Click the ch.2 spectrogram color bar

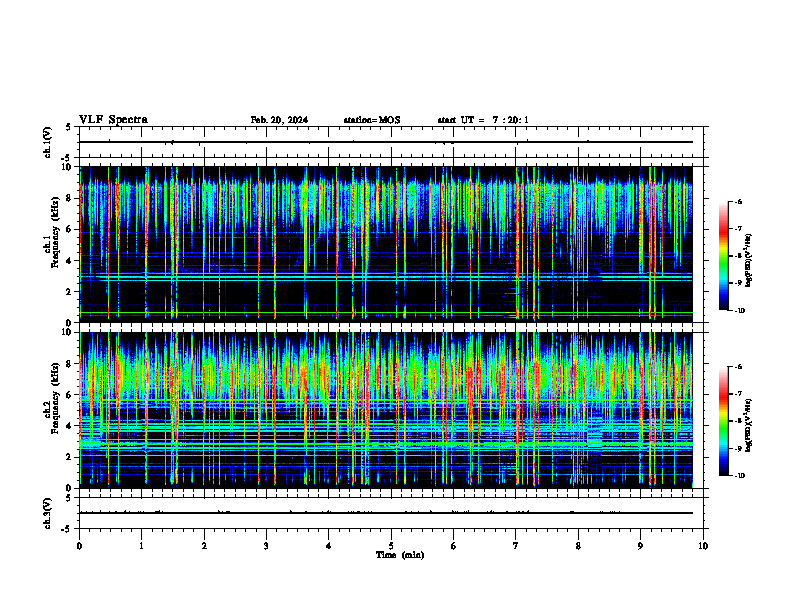pyautogui.click(x=723, y=421)
